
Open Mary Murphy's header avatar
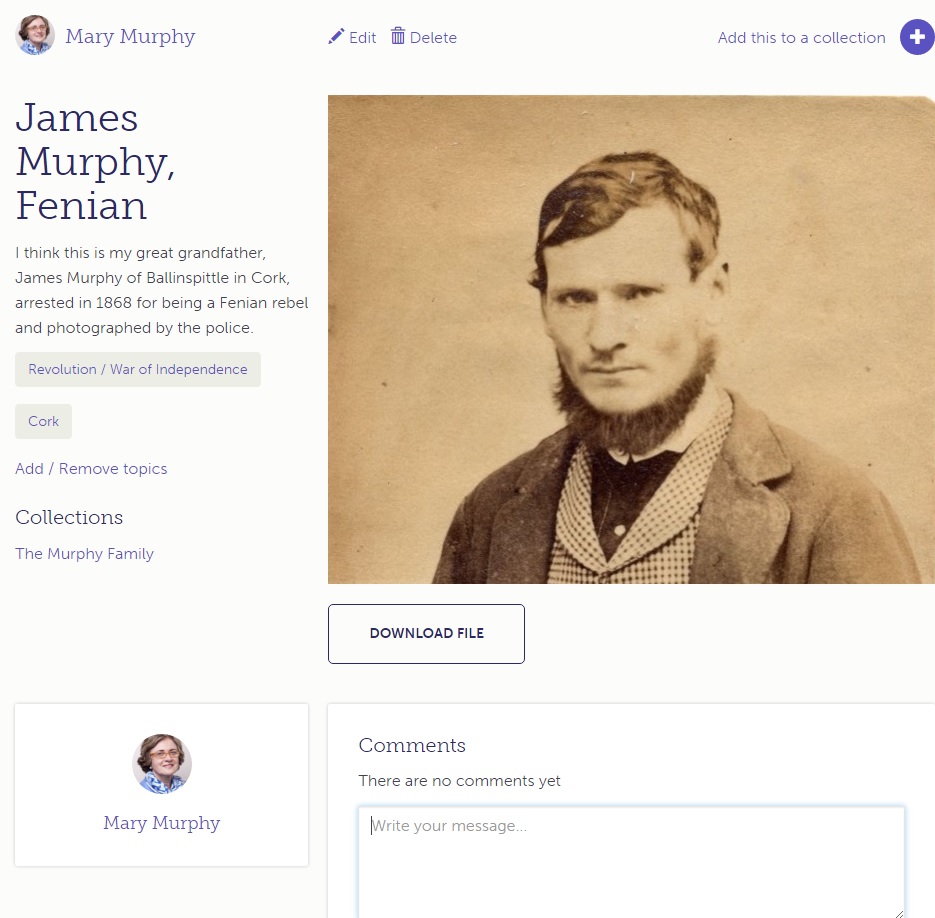[35, 35]
